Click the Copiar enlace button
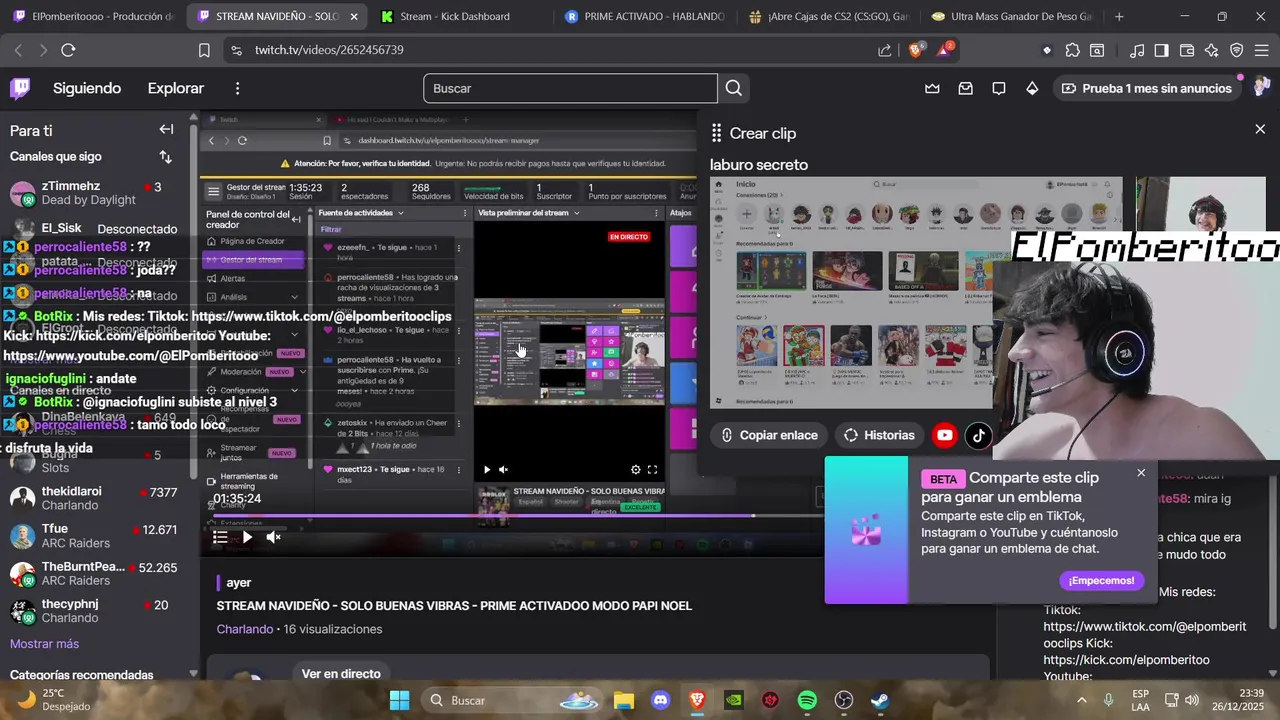The width and height of the screenshot is (1280, 720). 769,435
